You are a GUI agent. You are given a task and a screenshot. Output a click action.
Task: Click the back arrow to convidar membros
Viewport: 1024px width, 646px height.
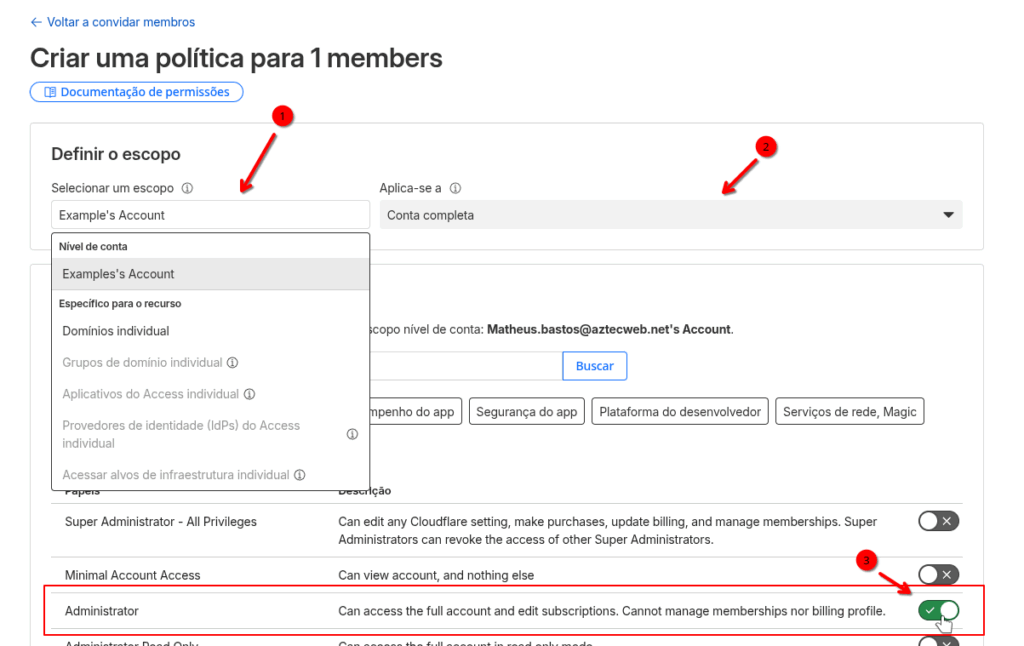(x=37, y=22)
